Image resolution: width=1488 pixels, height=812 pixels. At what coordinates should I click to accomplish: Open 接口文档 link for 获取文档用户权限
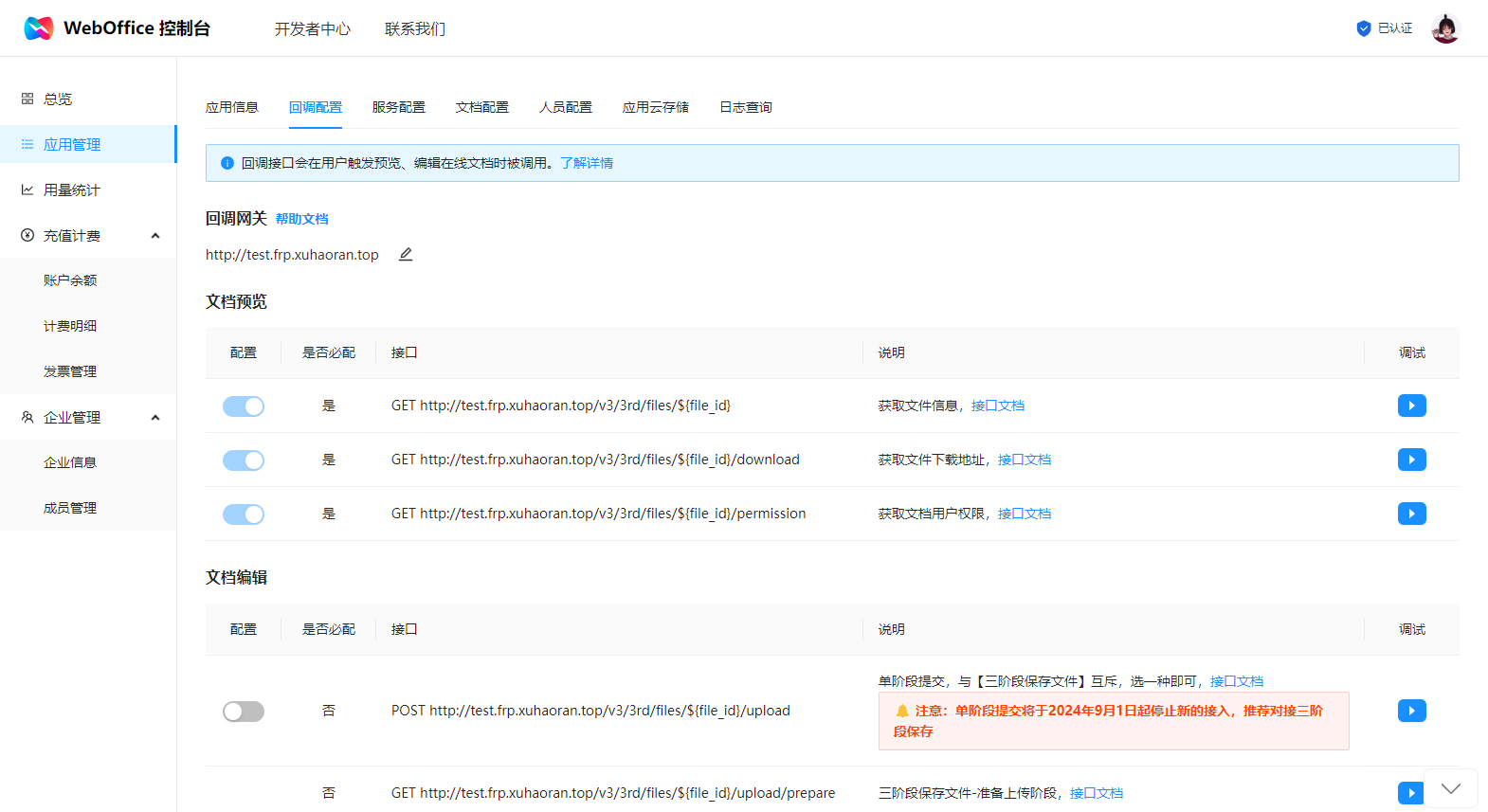1025,514
